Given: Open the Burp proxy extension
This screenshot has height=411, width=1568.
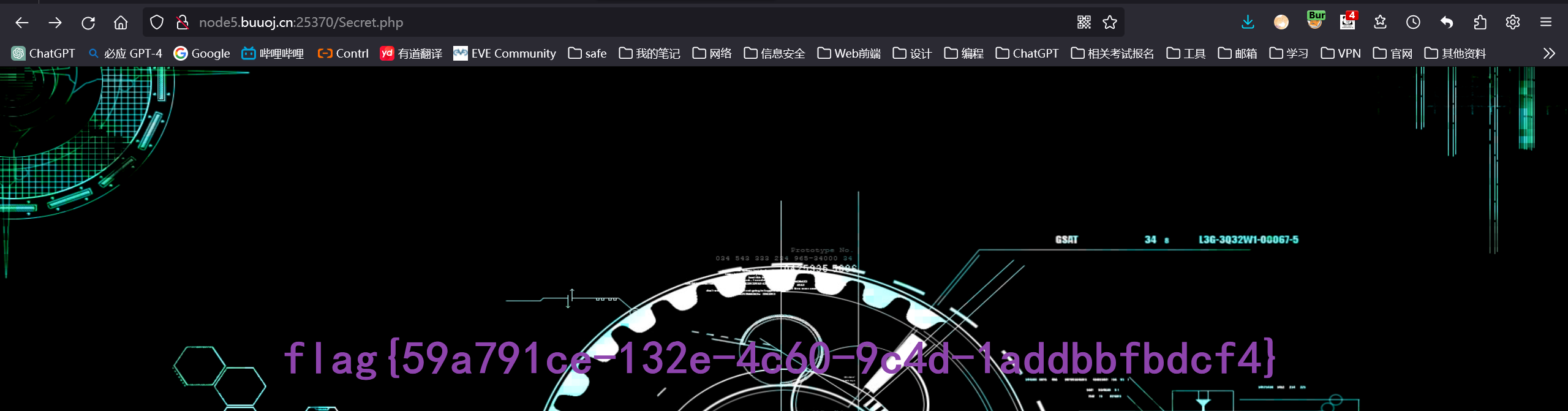Looking at the screenshot, I should click(1315, 21).
